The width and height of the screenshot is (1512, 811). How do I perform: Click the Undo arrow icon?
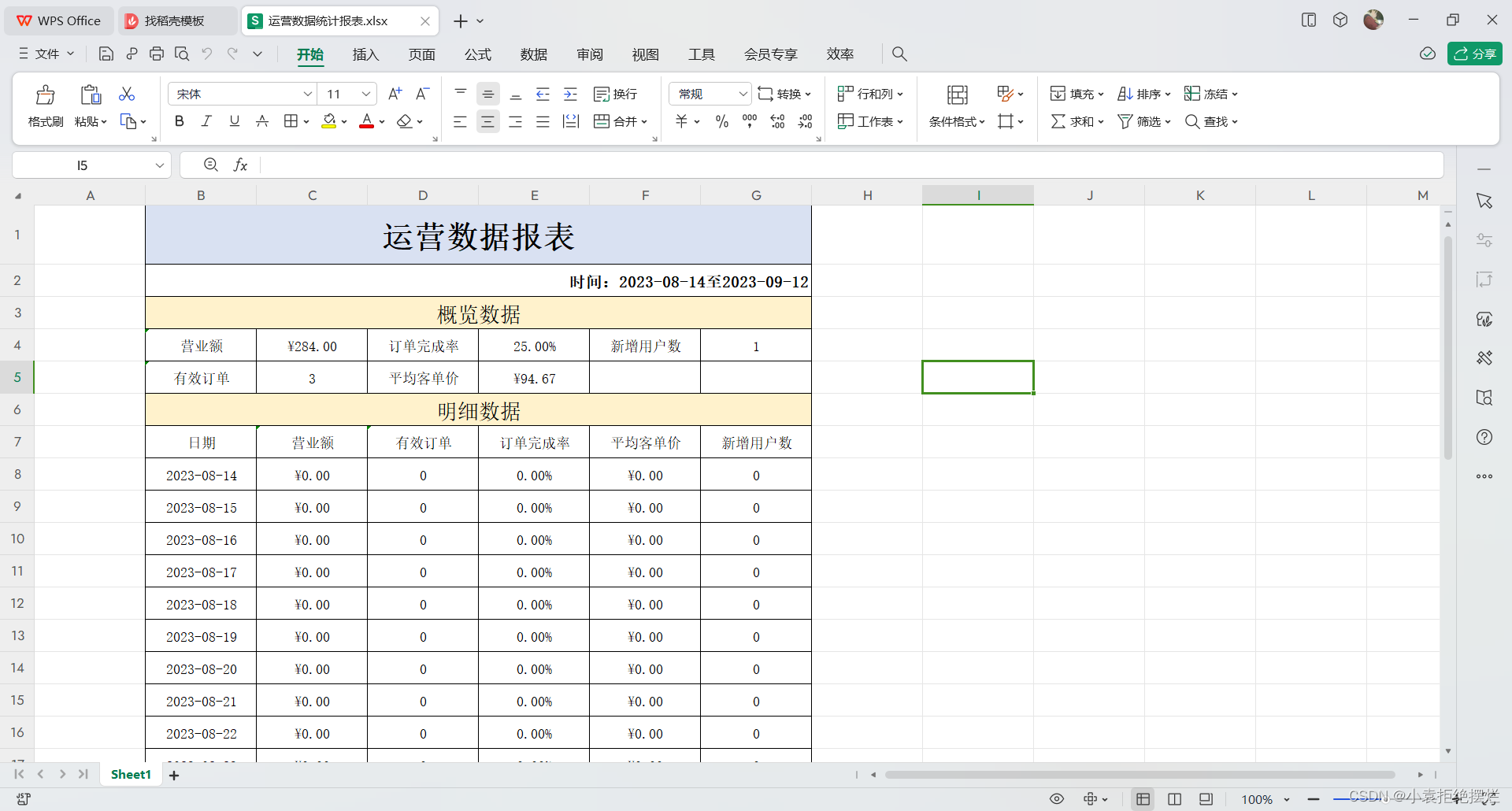click(207, 54)
